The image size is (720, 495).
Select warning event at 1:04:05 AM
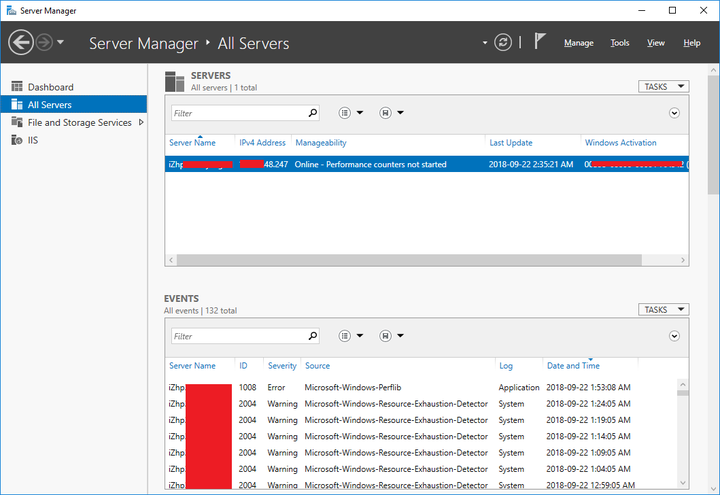[x=421, y=469]
